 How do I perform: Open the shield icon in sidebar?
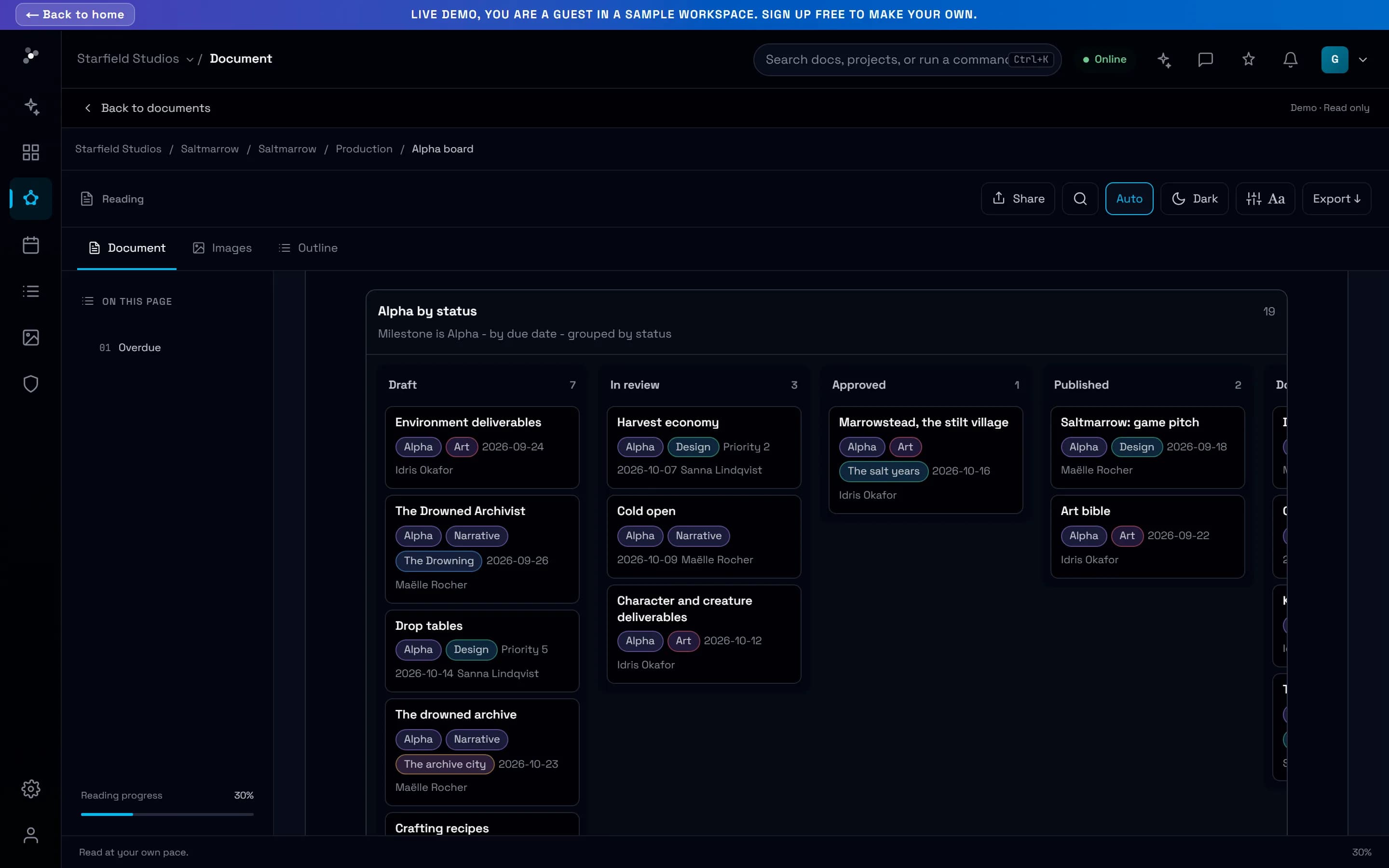click(31, 384)
